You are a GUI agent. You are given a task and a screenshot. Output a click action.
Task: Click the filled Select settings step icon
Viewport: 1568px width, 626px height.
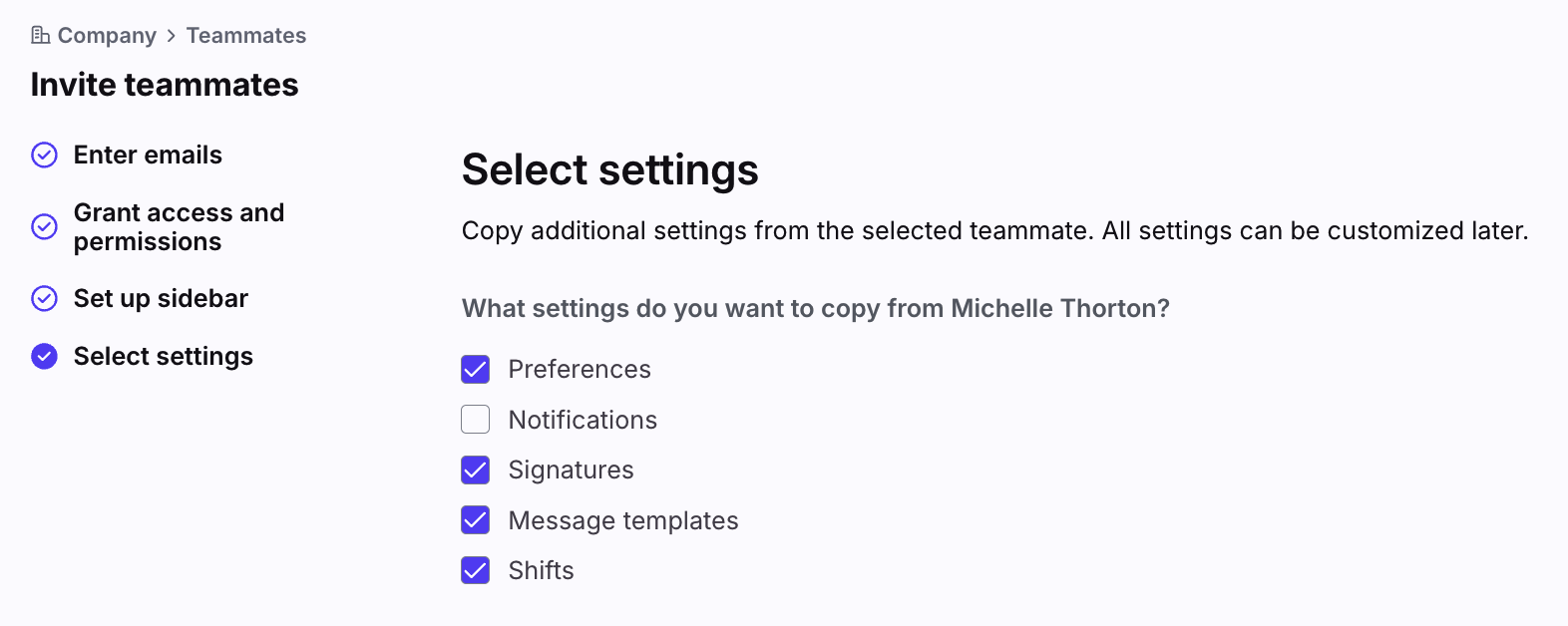[x=45, y=357]
